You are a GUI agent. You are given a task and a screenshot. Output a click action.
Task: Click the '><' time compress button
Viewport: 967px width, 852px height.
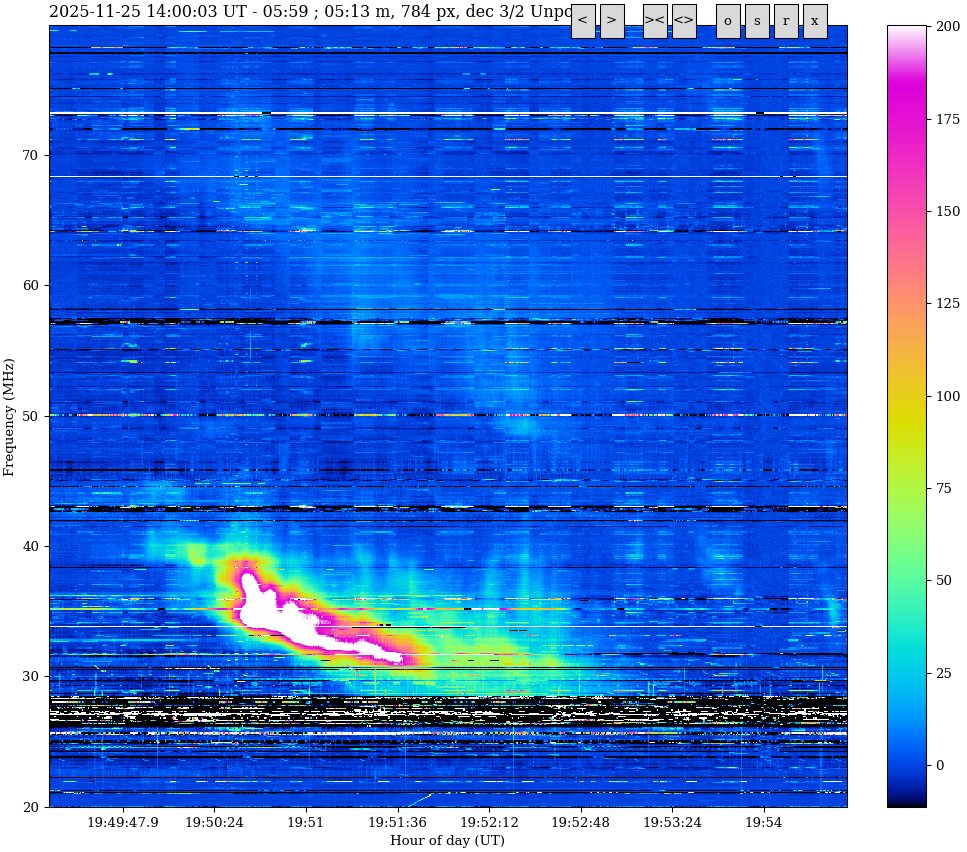point(655,21)
